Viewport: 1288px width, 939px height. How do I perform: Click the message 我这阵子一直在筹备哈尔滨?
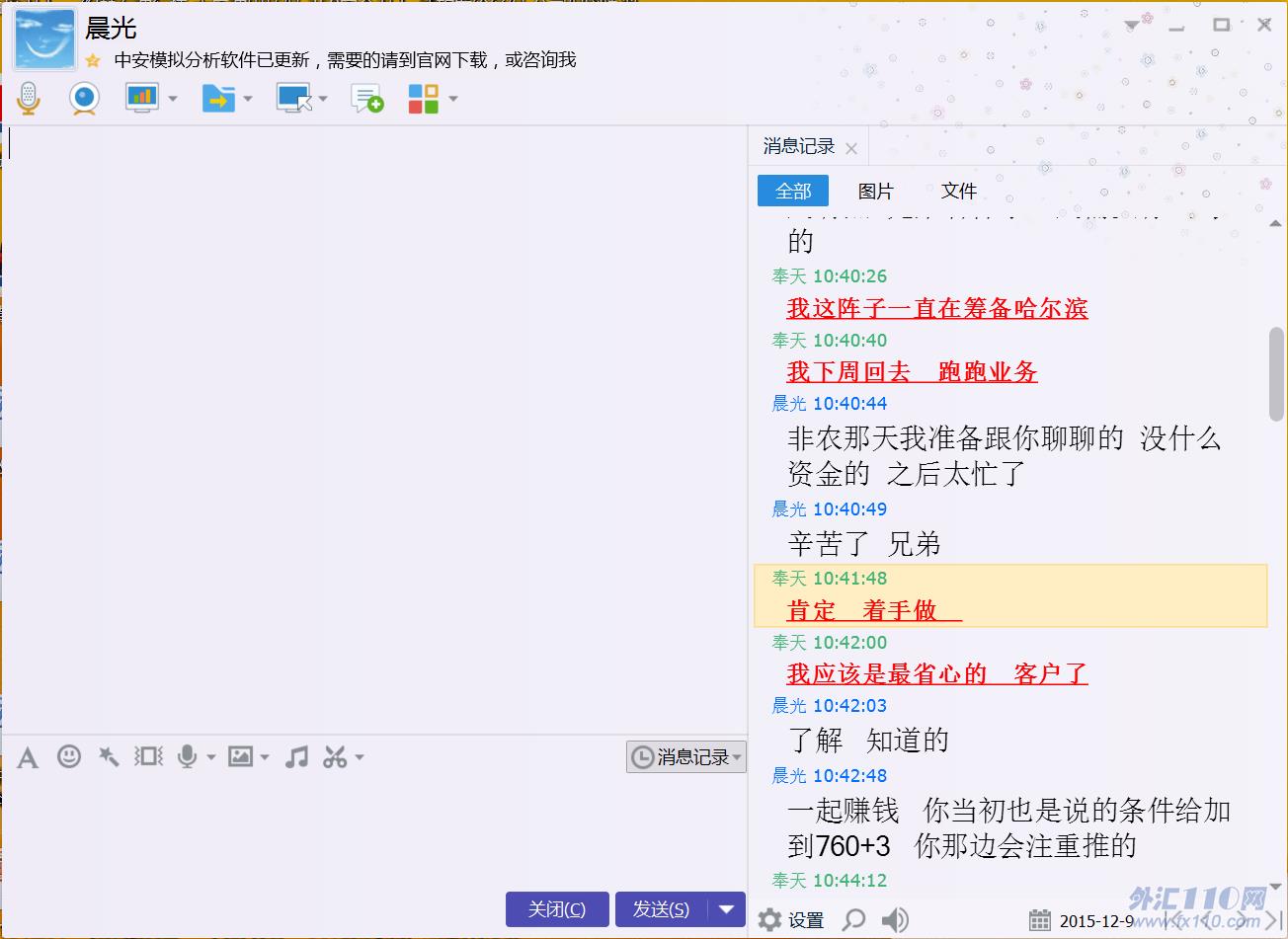tap(937, 309)
